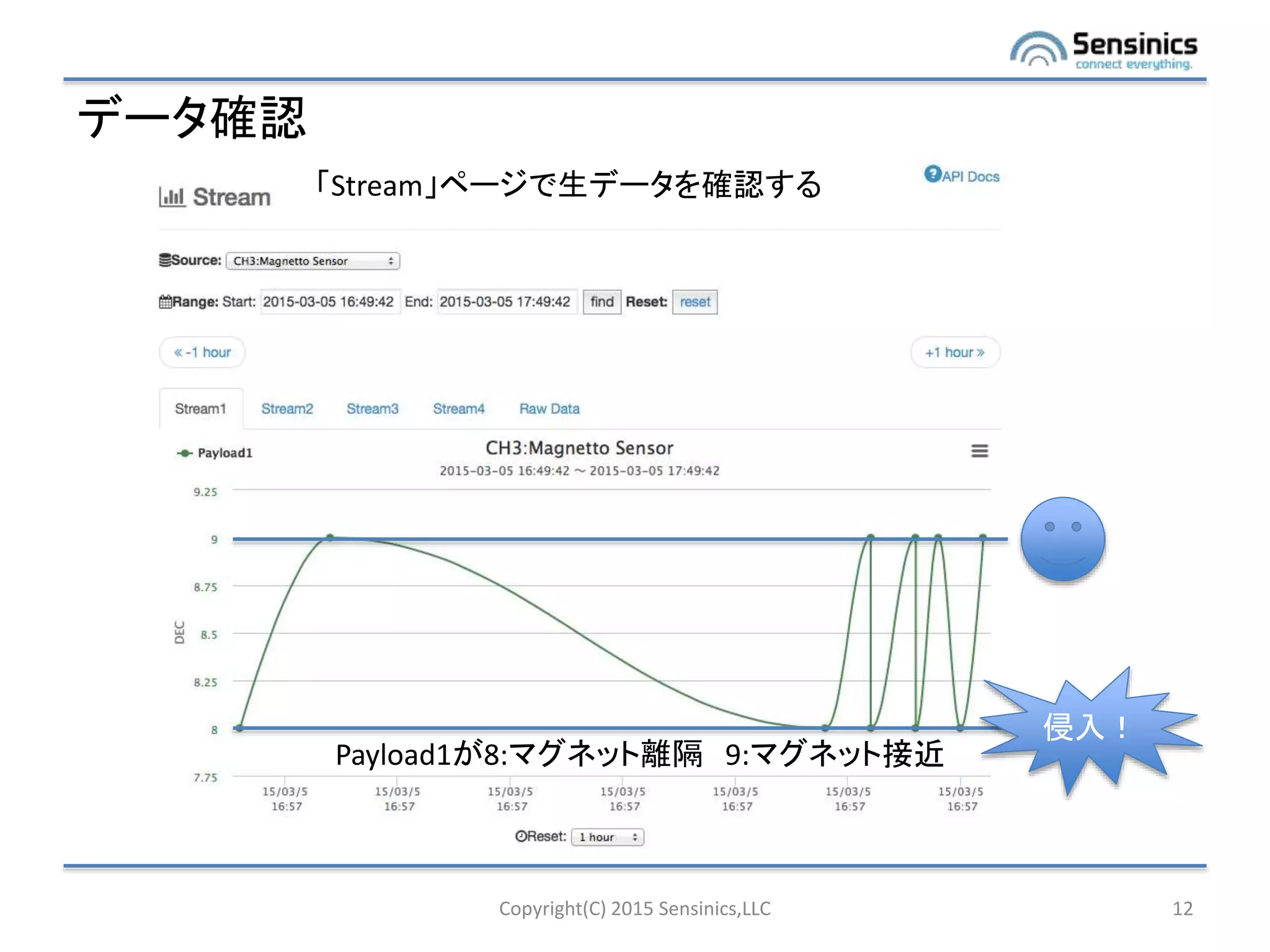The width and height of the screenshot is (1270, 952).
Task: Click the y-axis label 8.75
Action: tap(205, 587)
